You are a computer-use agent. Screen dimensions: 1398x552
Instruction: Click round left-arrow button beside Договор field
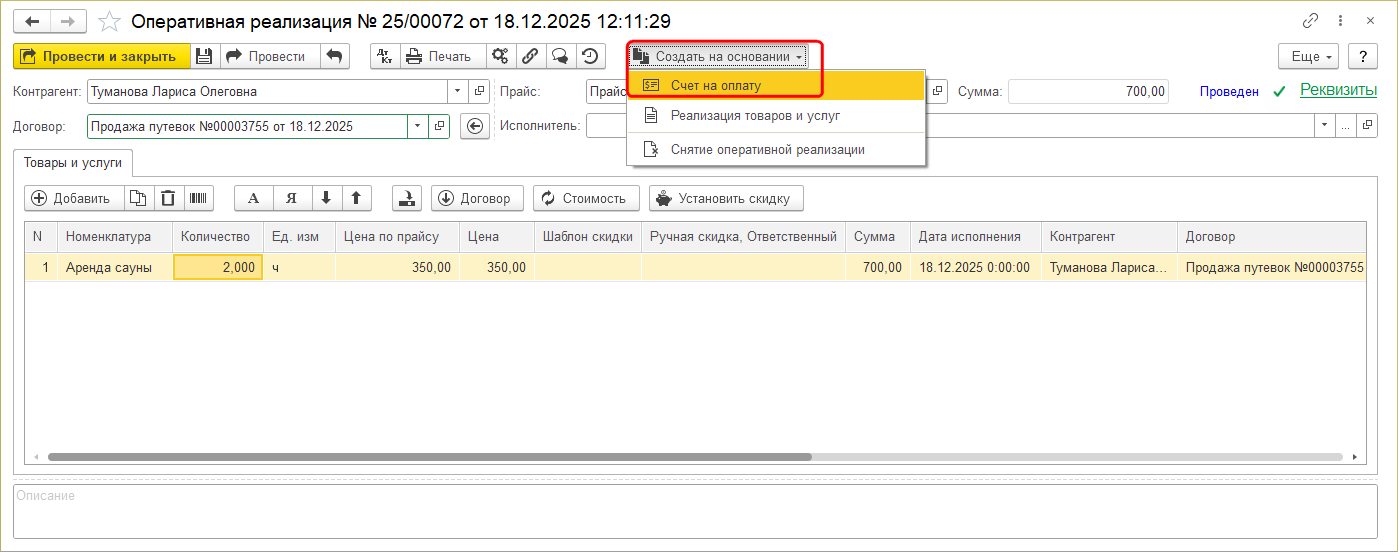tap(475, 126)
